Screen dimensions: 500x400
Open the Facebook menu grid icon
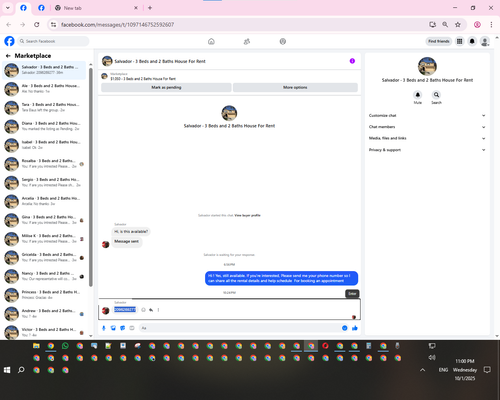(460, 41)
